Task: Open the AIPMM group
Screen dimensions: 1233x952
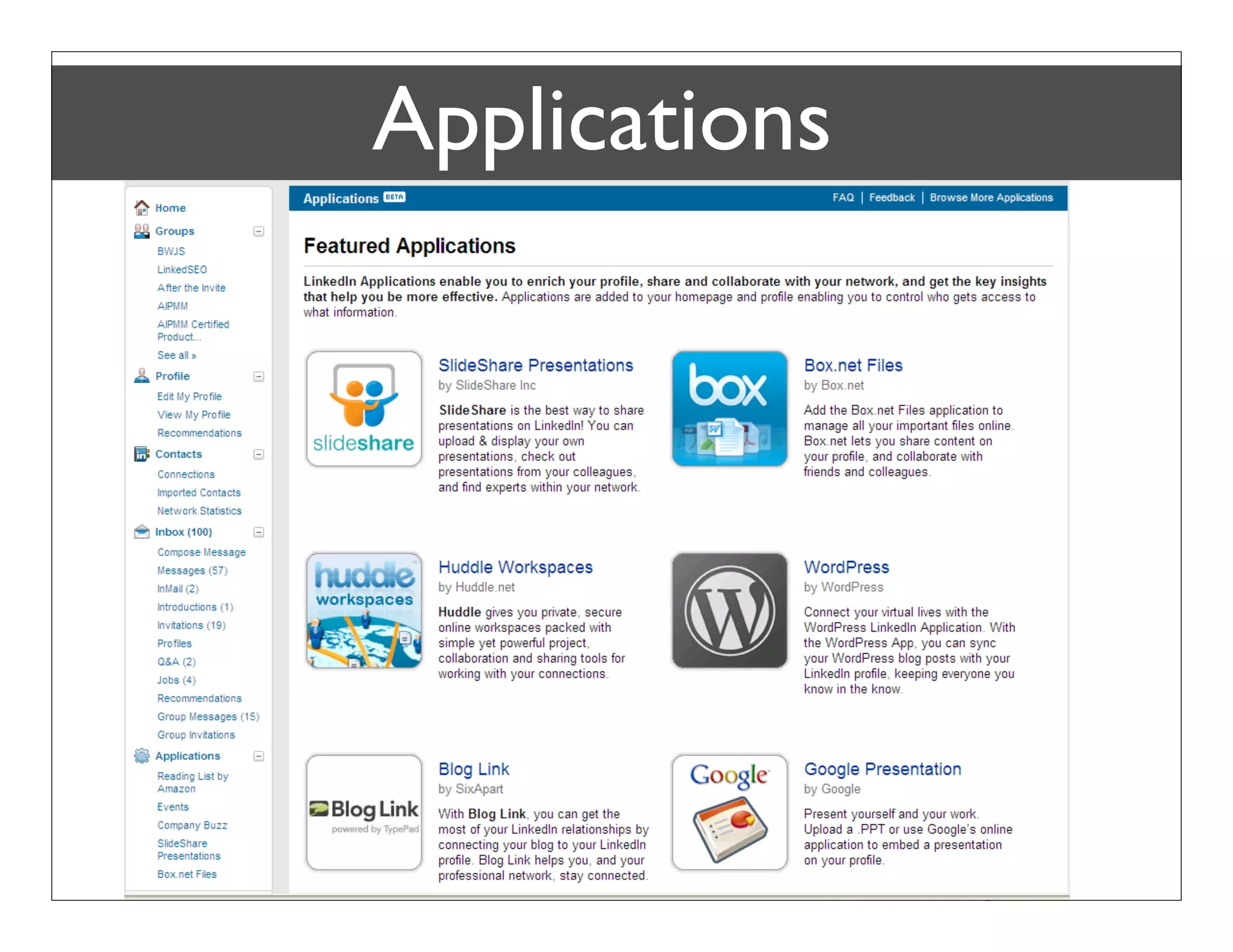Action: [172, 306]
